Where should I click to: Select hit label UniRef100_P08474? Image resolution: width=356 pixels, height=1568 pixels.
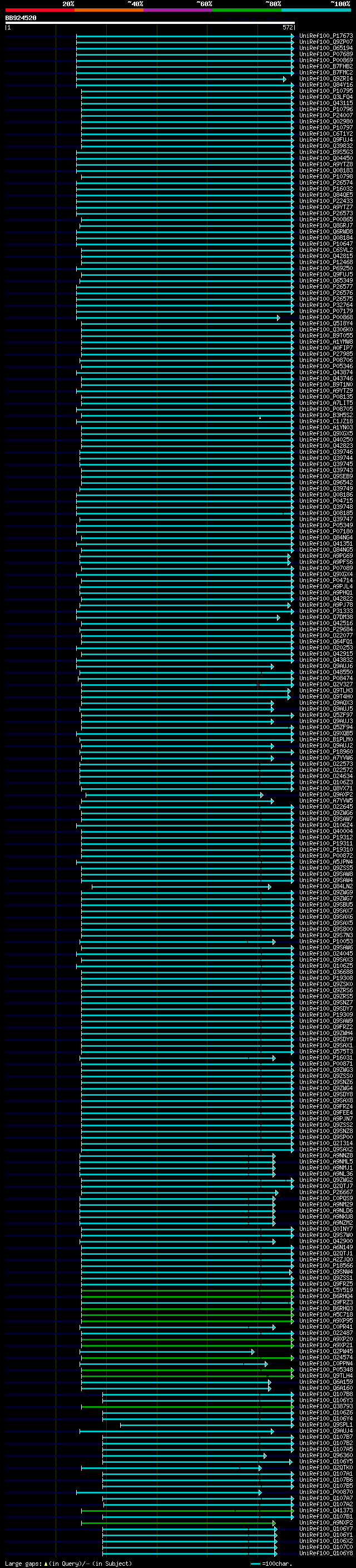tap(326, 678)
